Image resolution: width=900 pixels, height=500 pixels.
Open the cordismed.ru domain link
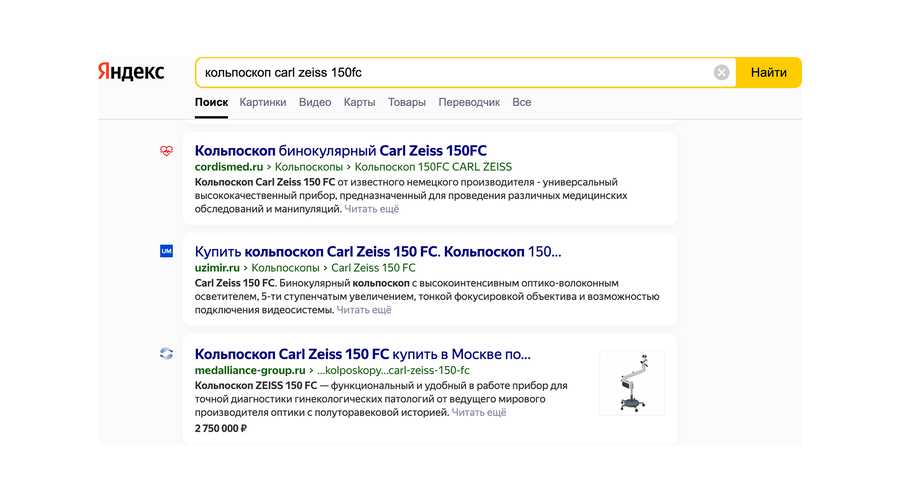pos(228,167)
